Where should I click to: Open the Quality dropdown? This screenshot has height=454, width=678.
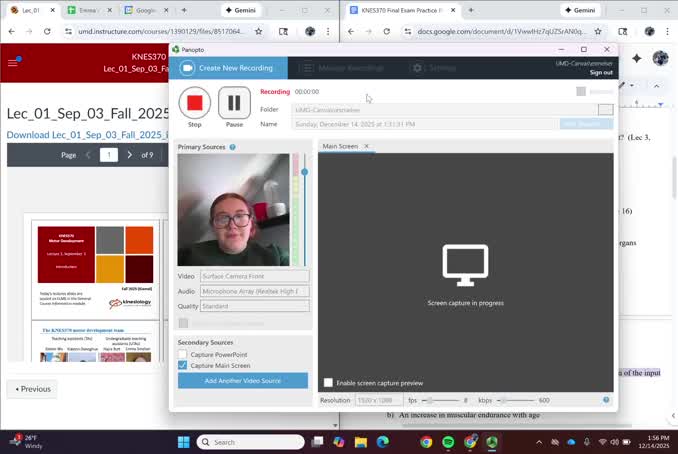point(255,306)
